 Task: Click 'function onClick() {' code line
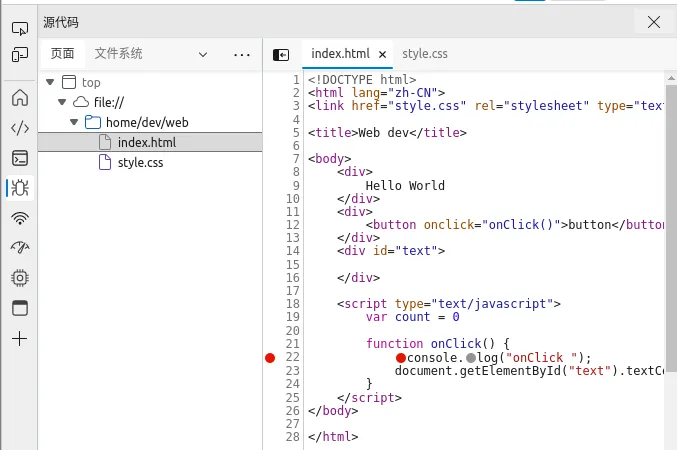pyautogui.click(x=438, y=344)
